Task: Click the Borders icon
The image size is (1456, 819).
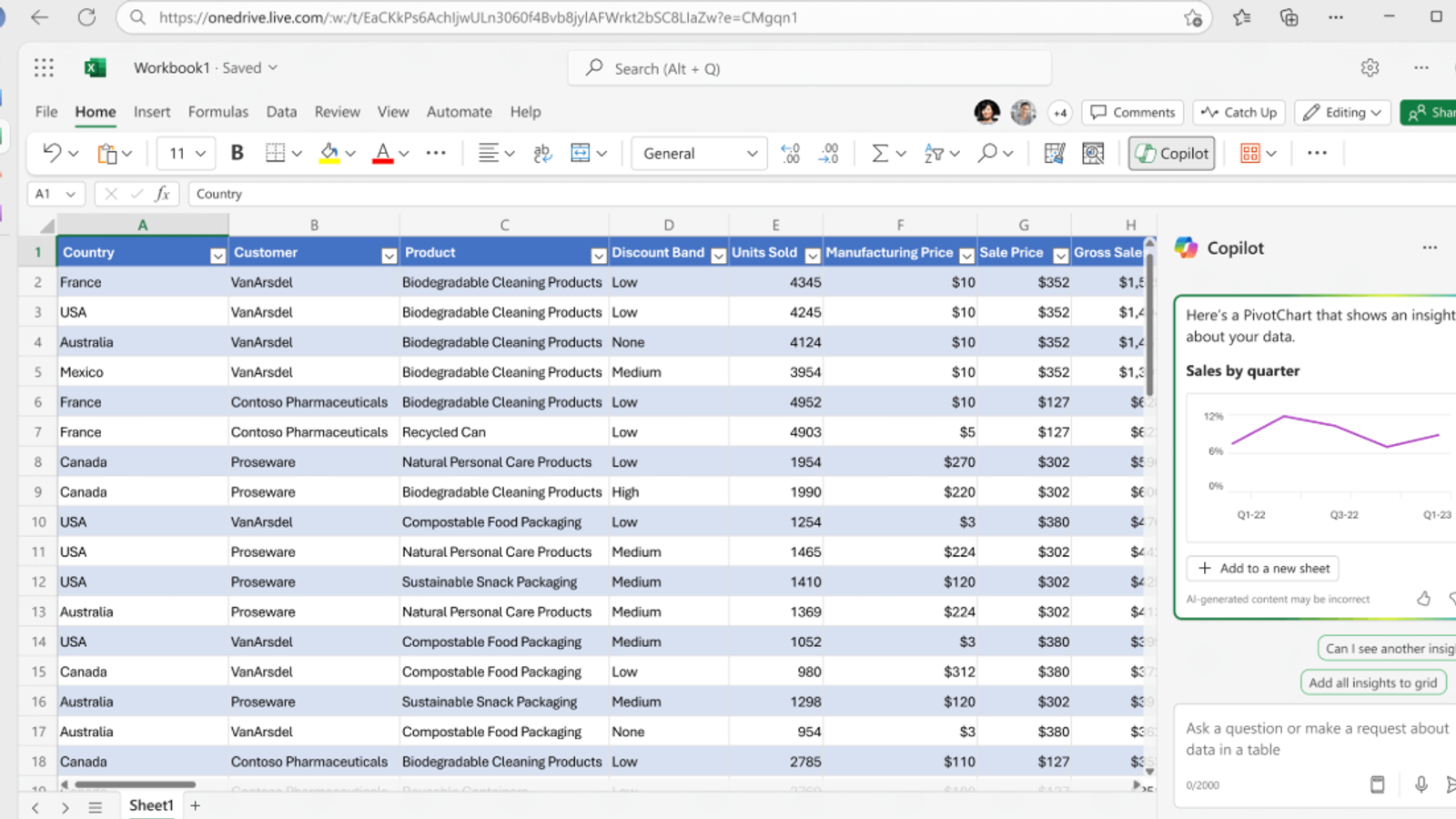Action: tap(275, 153)
